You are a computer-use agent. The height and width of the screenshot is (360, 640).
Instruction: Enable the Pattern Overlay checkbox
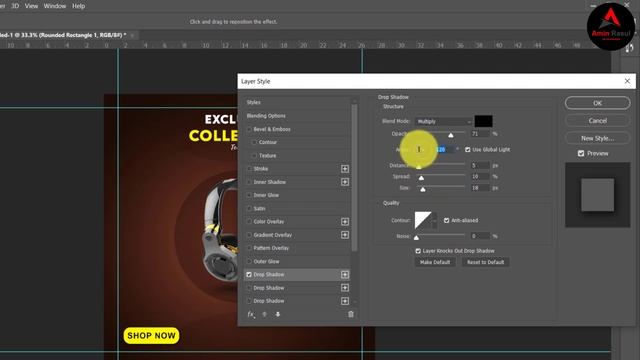[x=249, y=248]
